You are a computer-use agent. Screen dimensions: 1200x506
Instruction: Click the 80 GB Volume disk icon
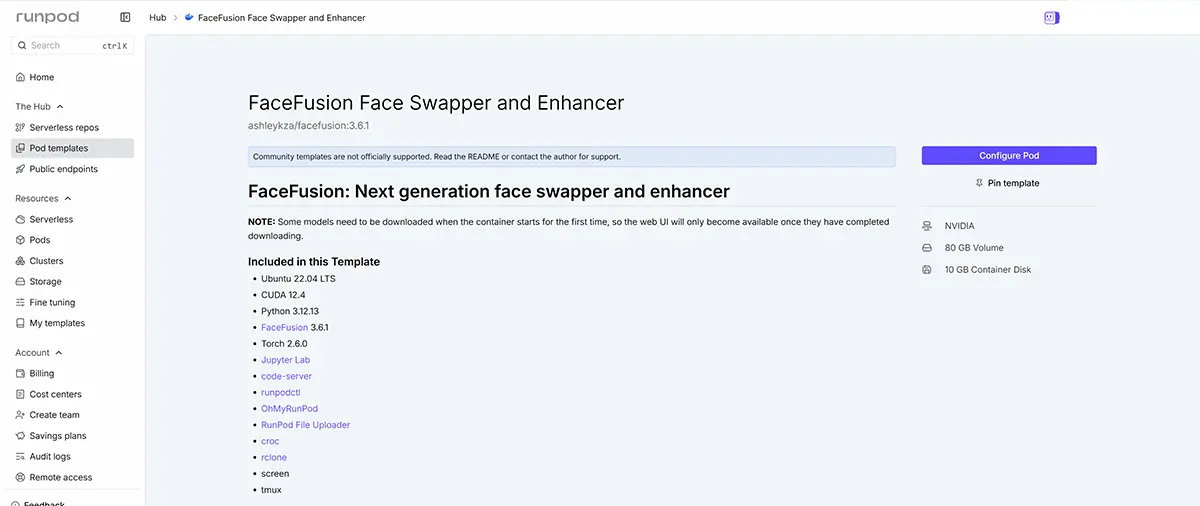[x=926, y=248]
